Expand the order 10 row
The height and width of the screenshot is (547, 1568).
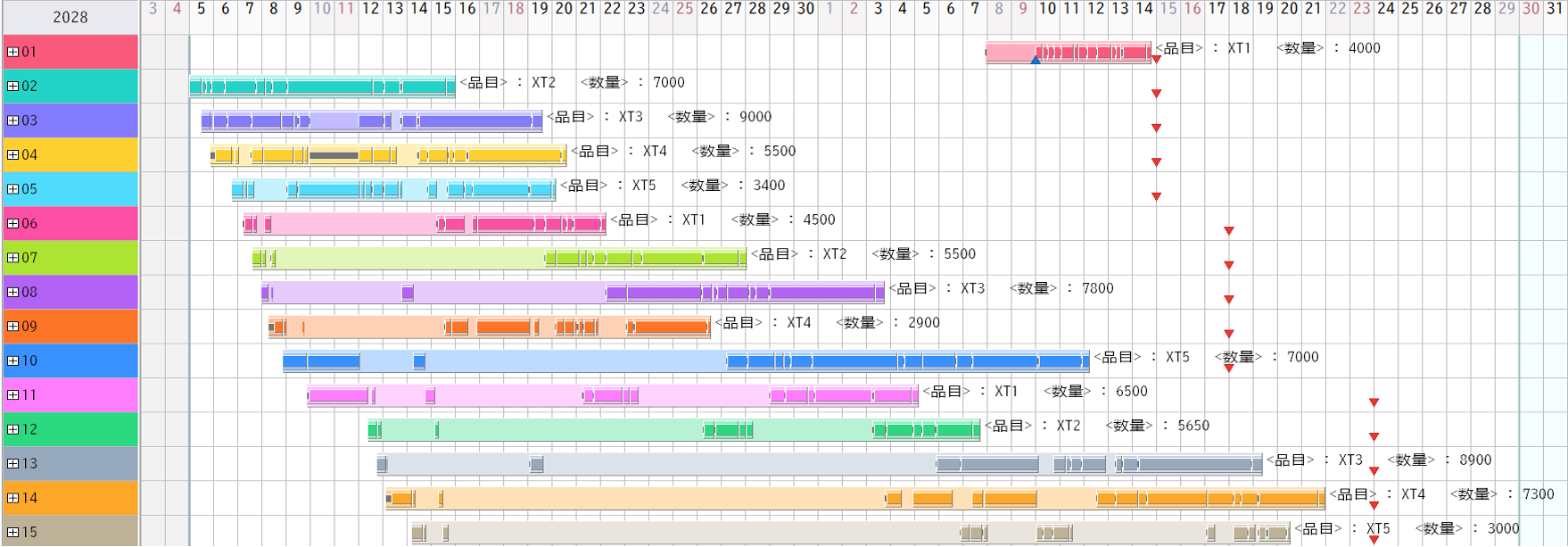tap(12, 361)
